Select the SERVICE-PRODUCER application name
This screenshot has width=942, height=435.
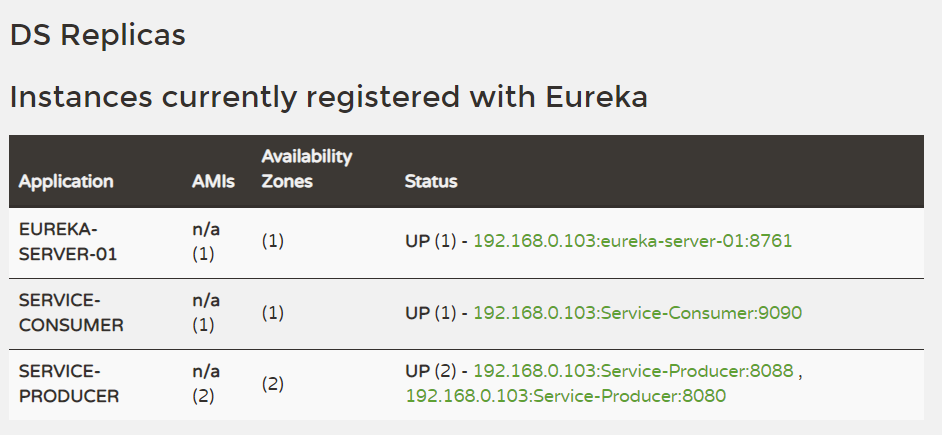pos(69,384)
